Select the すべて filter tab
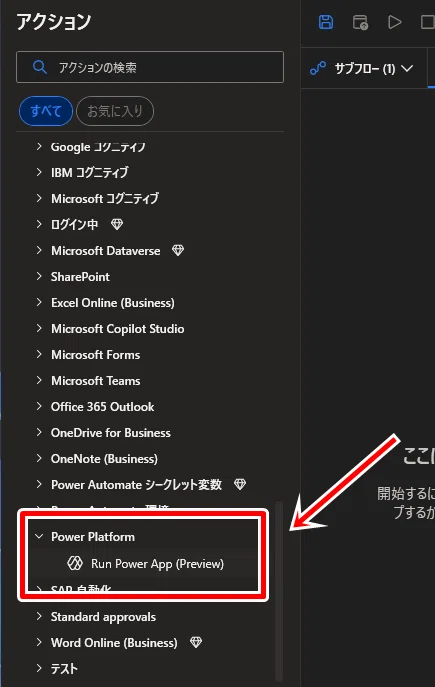The width and height of the screenshot is (435, 687). tap(46, 111)
